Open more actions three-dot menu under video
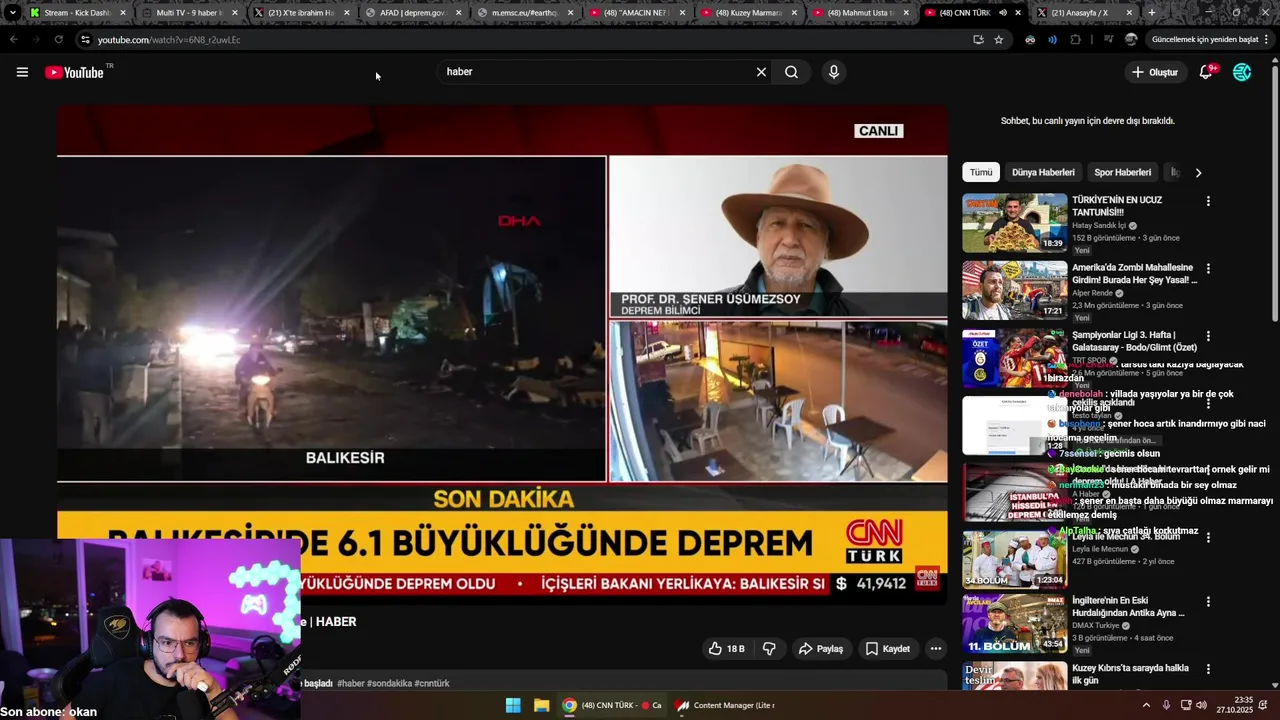This screenshot has width=1280, height=720. [936, 649]
